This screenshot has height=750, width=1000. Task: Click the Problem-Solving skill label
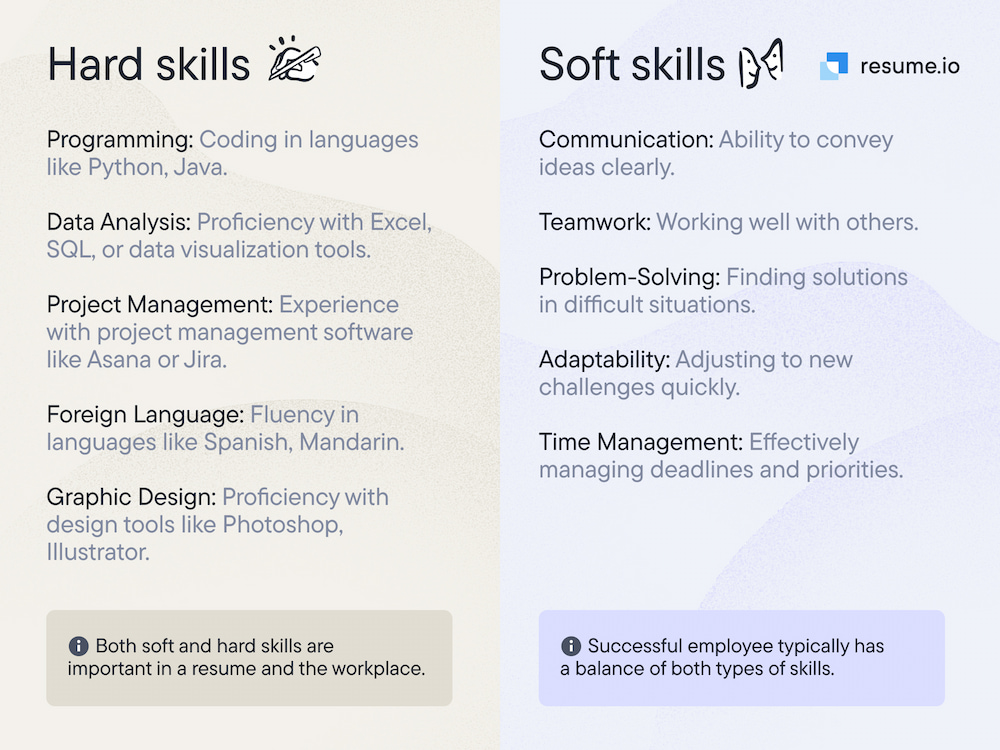pyautogui.click(x=629, y=277)
